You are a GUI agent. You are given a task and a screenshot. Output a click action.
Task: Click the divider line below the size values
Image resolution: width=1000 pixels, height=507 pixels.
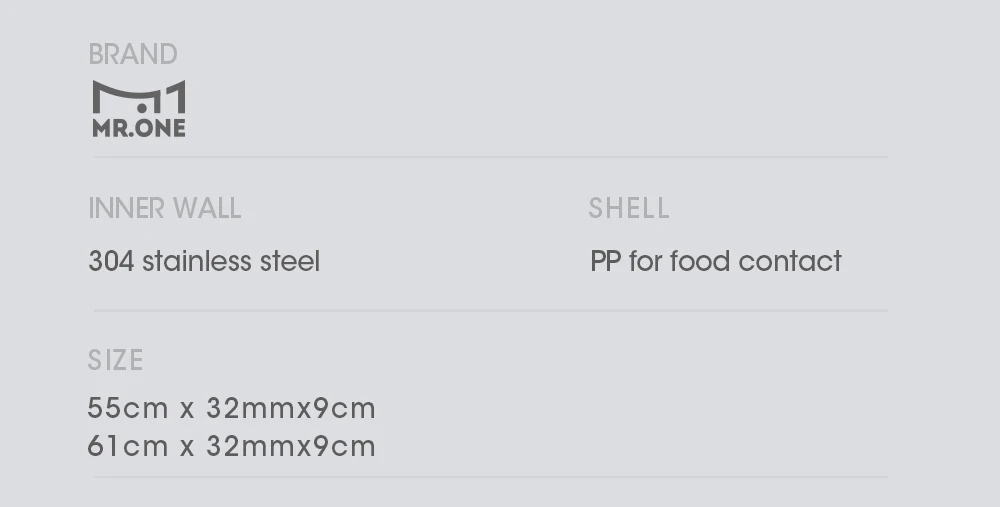point(490,477)
